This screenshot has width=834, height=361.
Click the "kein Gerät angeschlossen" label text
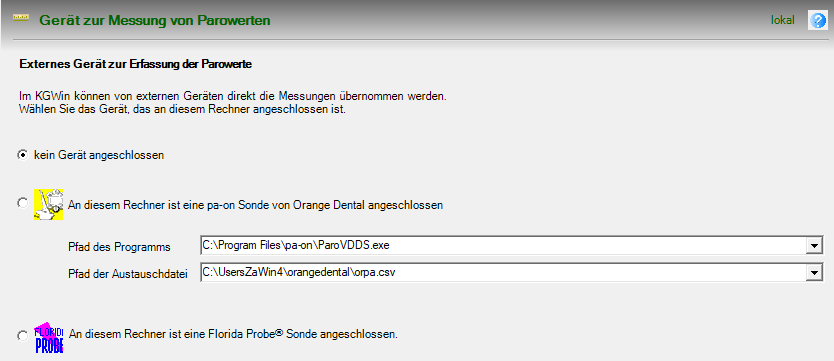[99, 155]
